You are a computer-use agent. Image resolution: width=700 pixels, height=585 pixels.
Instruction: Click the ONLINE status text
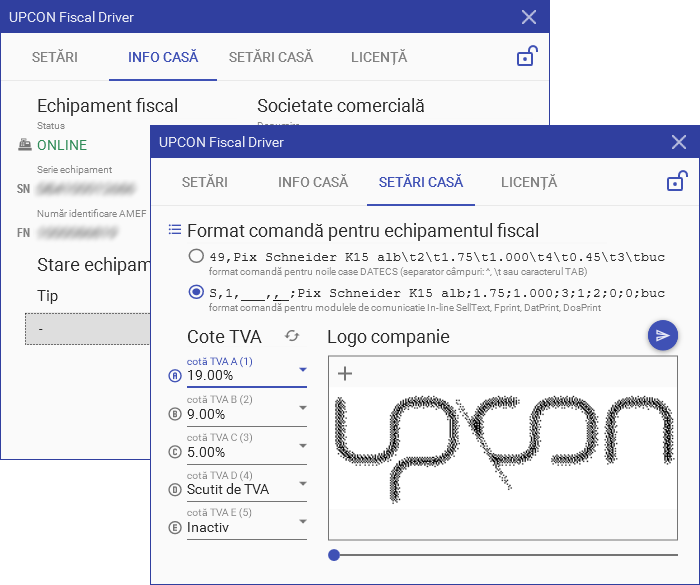point(62,145)
